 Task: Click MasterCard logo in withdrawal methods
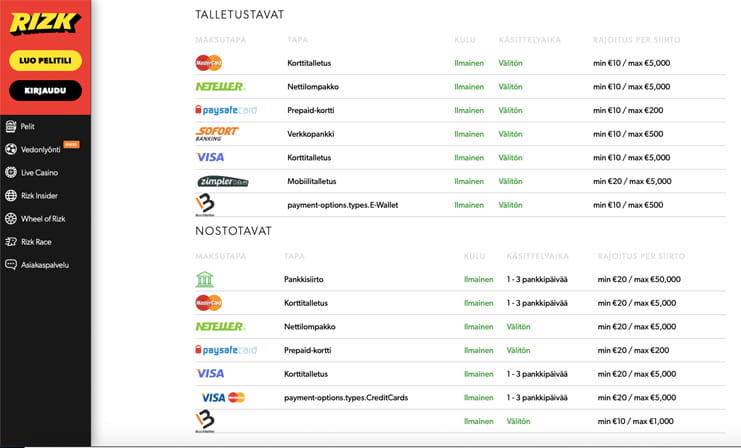[x=209, y=303]
